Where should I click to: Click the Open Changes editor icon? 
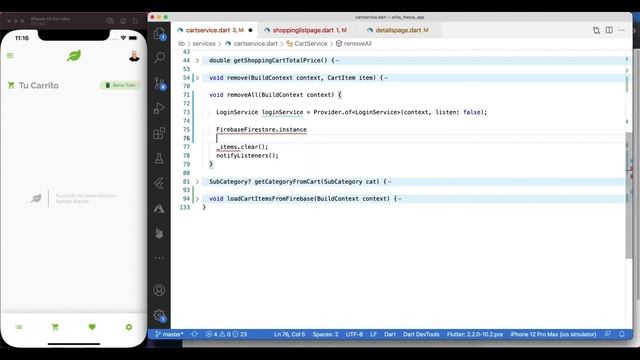[x=596, y=30]
